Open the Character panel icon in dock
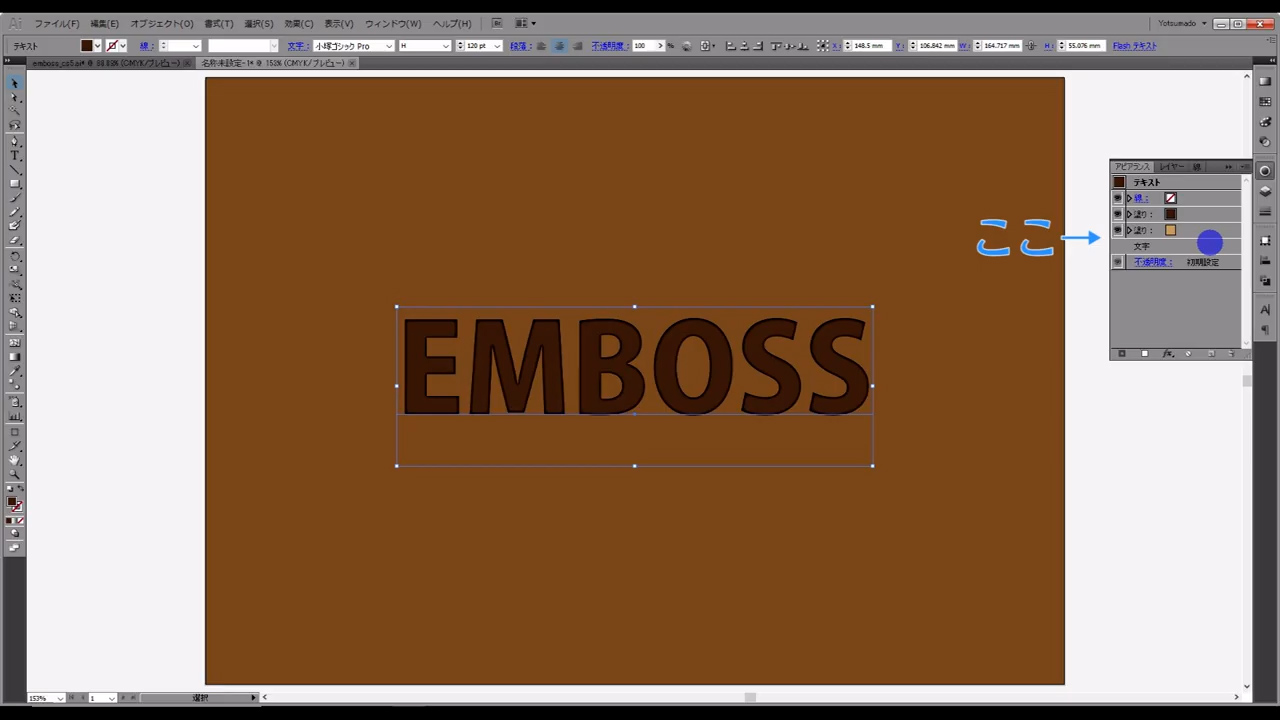The height and width of the screenshot is (720, 1280). (x=1265, y=310)
